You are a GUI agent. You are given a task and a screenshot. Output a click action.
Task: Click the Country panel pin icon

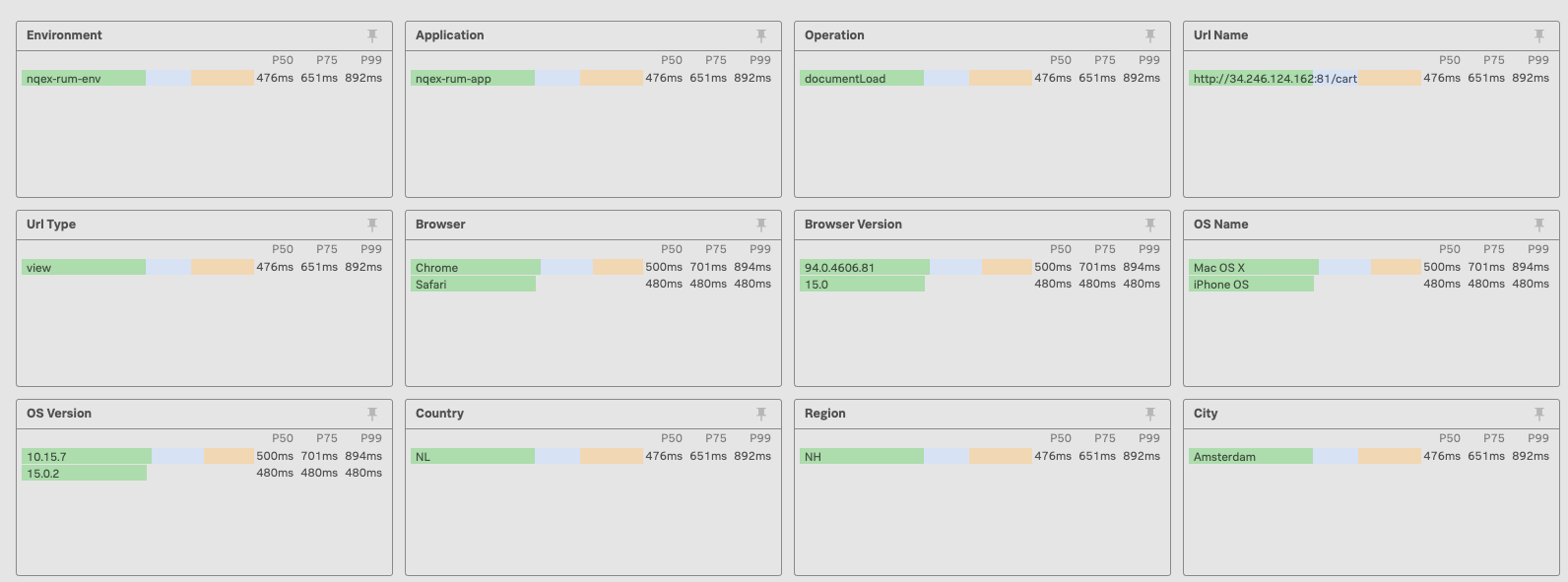[761, 414]
